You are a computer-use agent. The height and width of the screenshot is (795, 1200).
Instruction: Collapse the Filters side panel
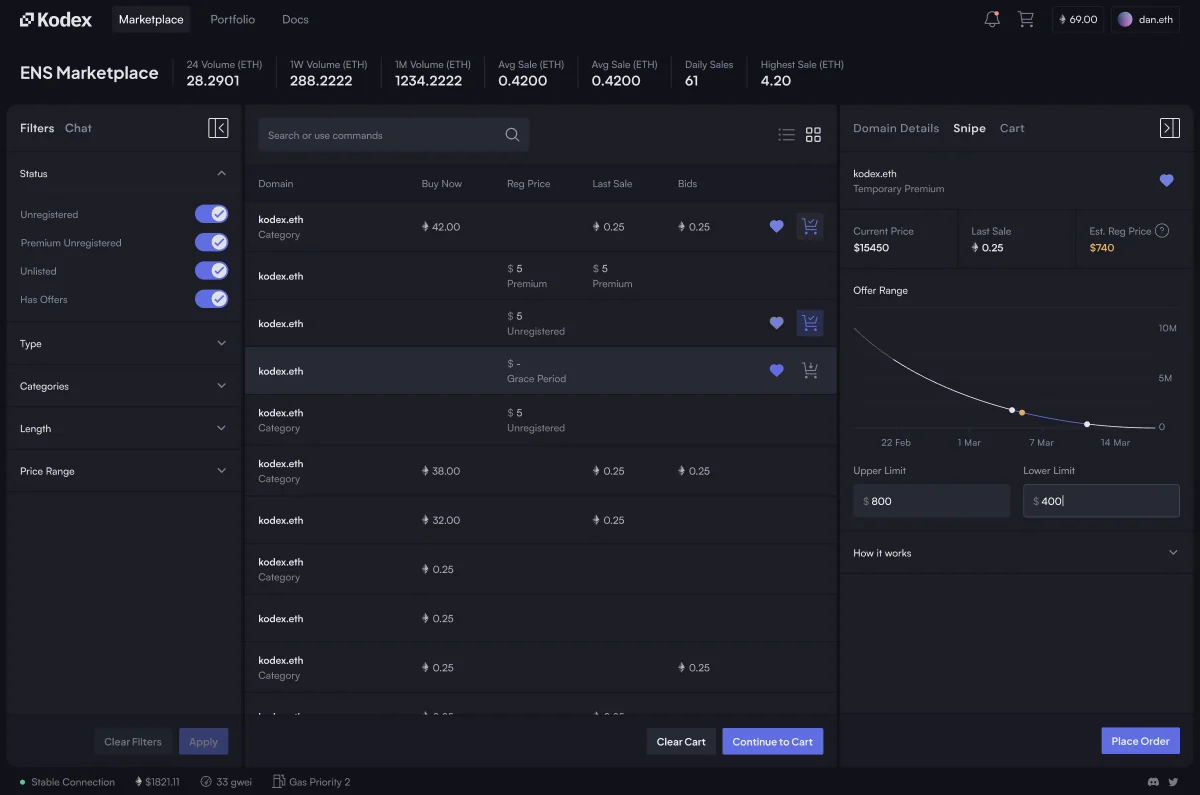click(218, 128)
